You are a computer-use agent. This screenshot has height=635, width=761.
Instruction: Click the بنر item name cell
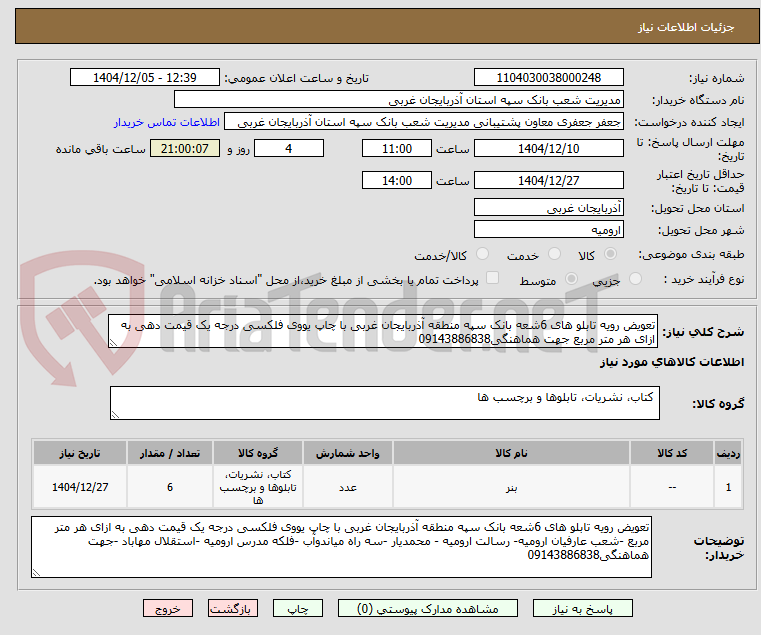click(x=511, y=487)
